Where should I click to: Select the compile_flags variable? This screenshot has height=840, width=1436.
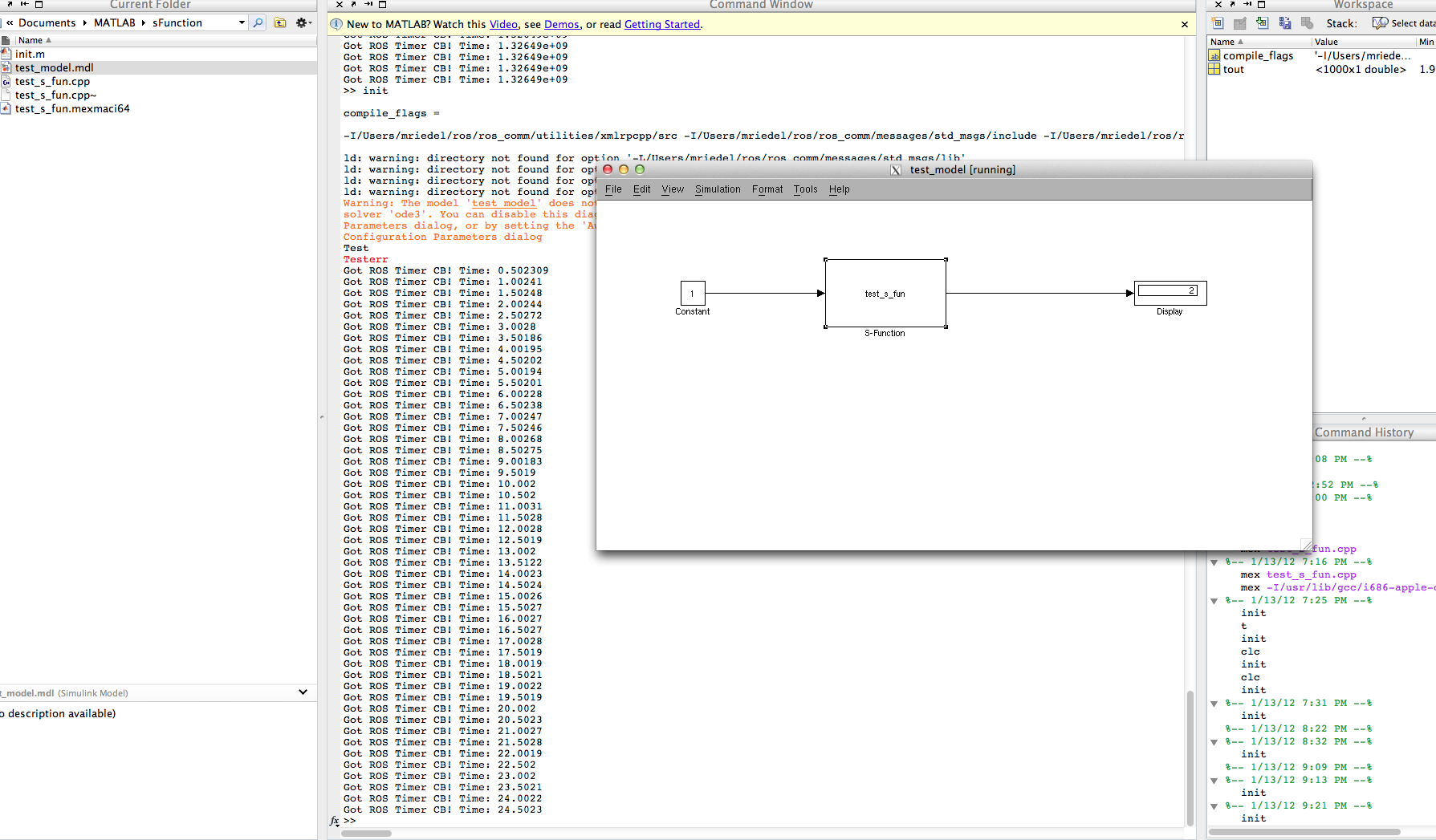tap(1258, 55)
